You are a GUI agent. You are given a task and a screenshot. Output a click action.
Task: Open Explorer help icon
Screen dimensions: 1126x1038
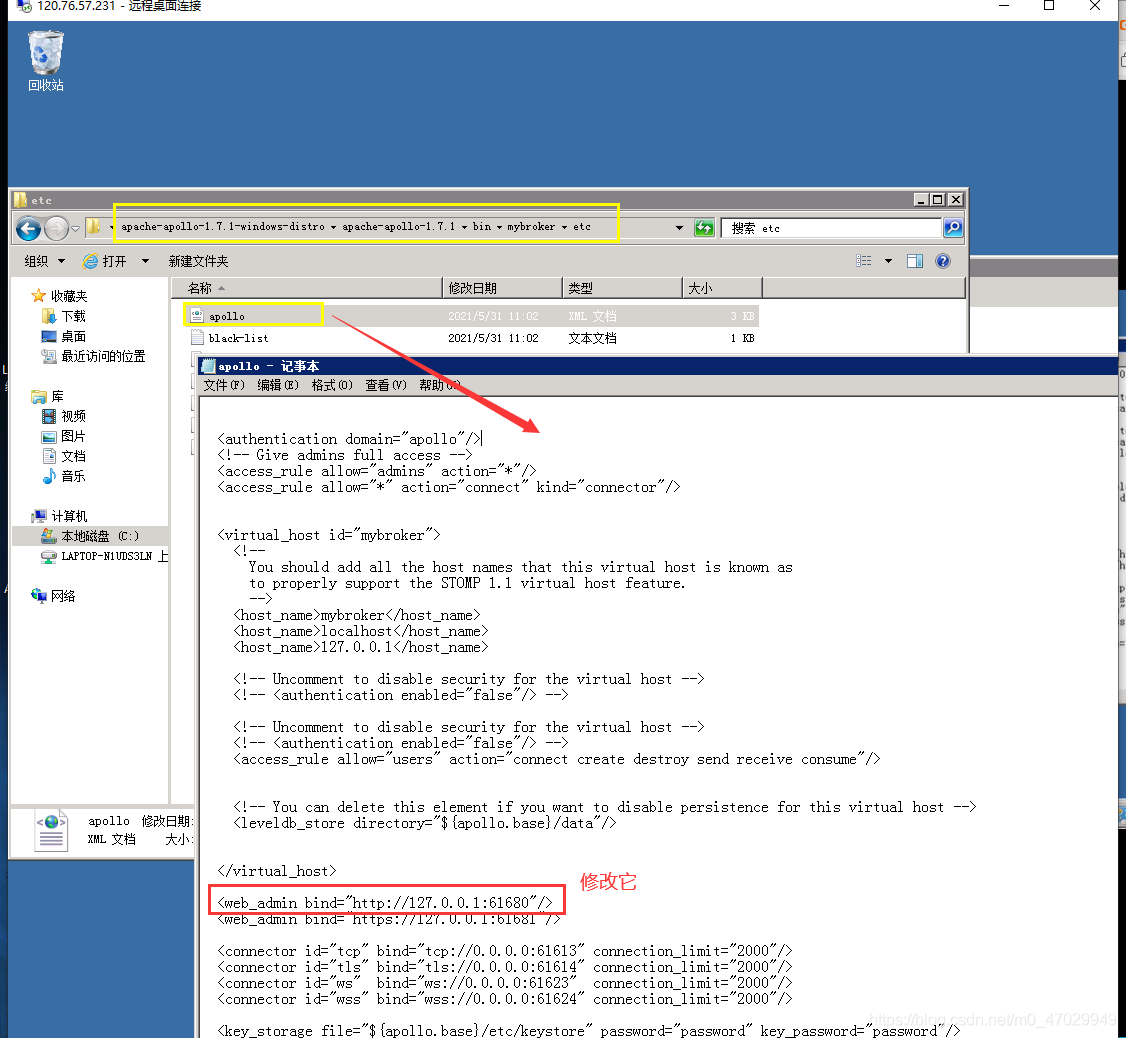(x=943, y=261)
